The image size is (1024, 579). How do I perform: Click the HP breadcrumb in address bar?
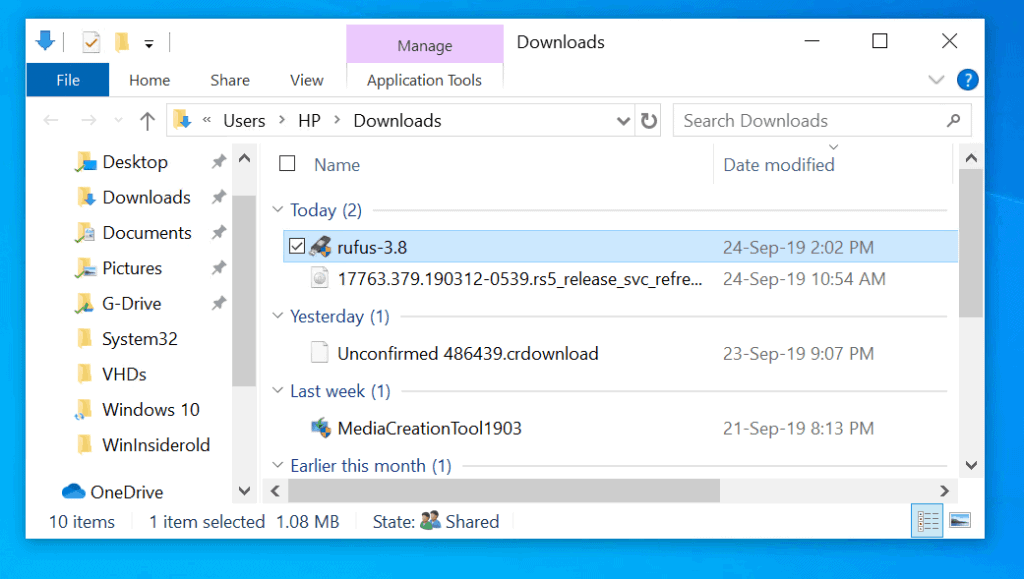310,121
